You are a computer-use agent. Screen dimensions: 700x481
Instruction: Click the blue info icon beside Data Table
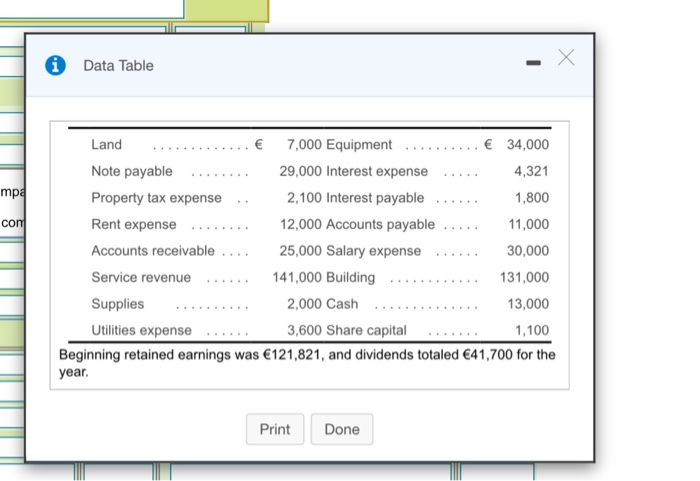point(55,66)
